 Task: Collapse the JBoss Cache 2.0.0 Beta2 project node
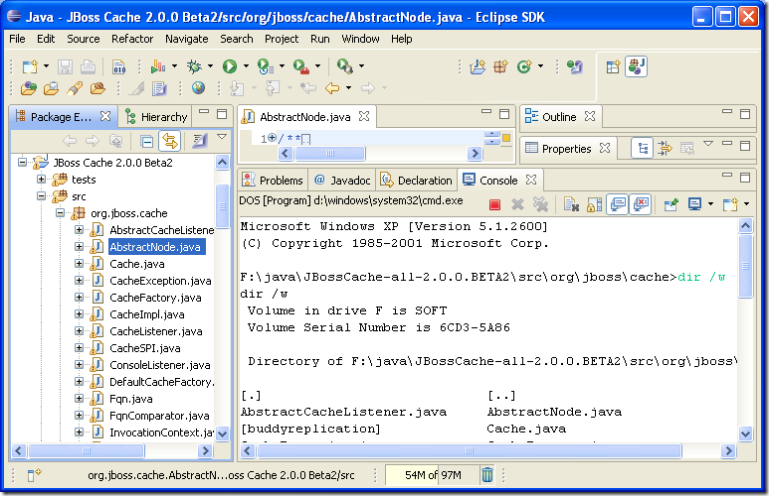tap(22, 162)
